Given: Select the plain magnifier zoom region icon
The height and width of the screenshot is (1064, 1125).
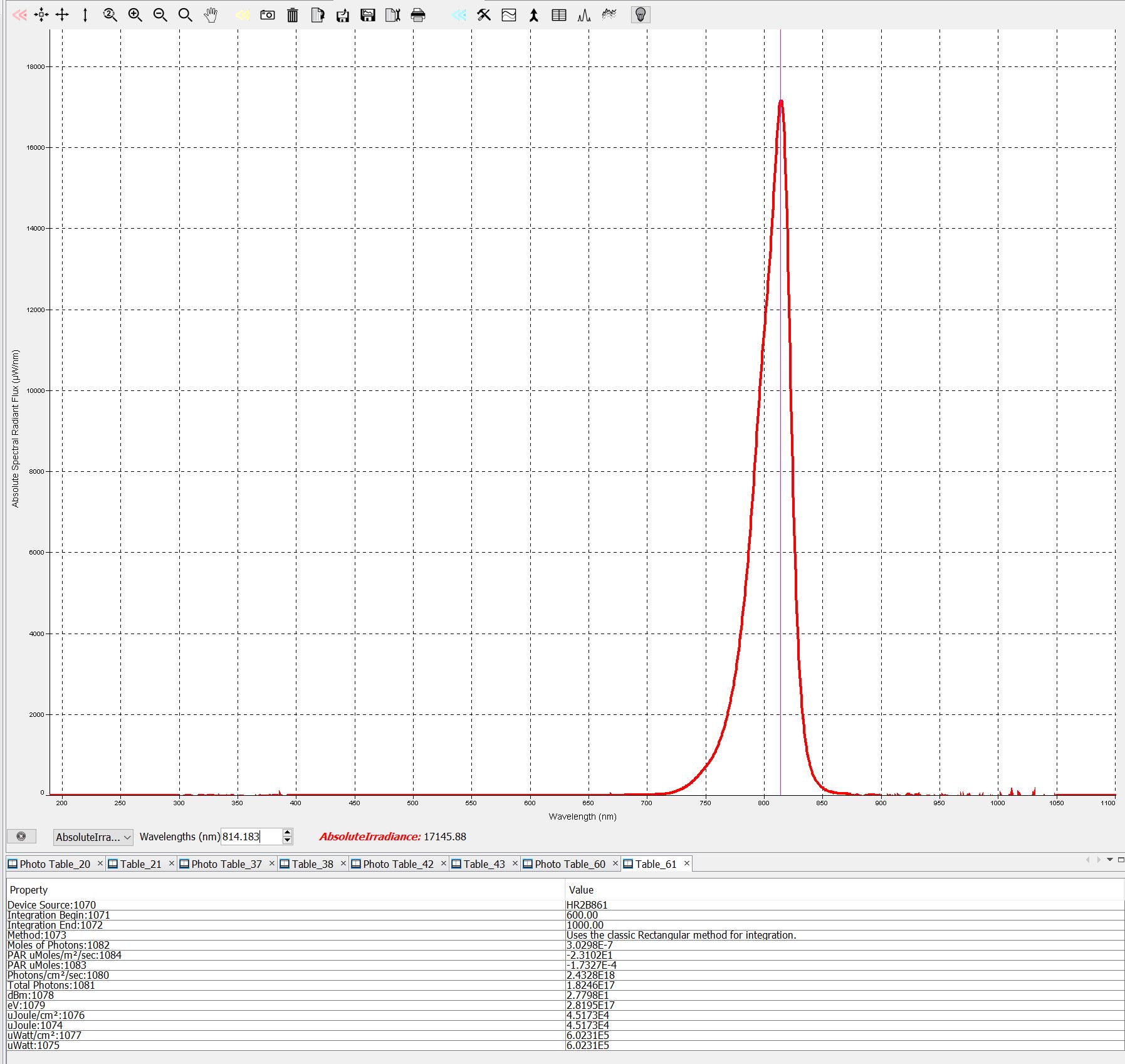Looking at the screenshot, I should (x=186, y=15).
